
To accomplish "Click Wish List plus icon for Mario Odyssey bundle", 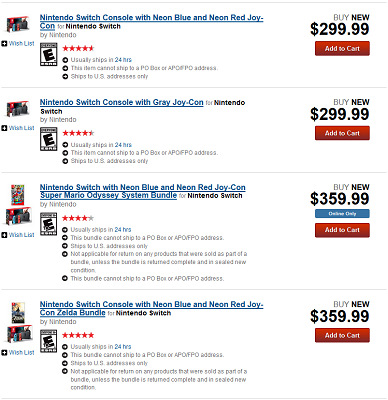I will (x=4, y=235).
